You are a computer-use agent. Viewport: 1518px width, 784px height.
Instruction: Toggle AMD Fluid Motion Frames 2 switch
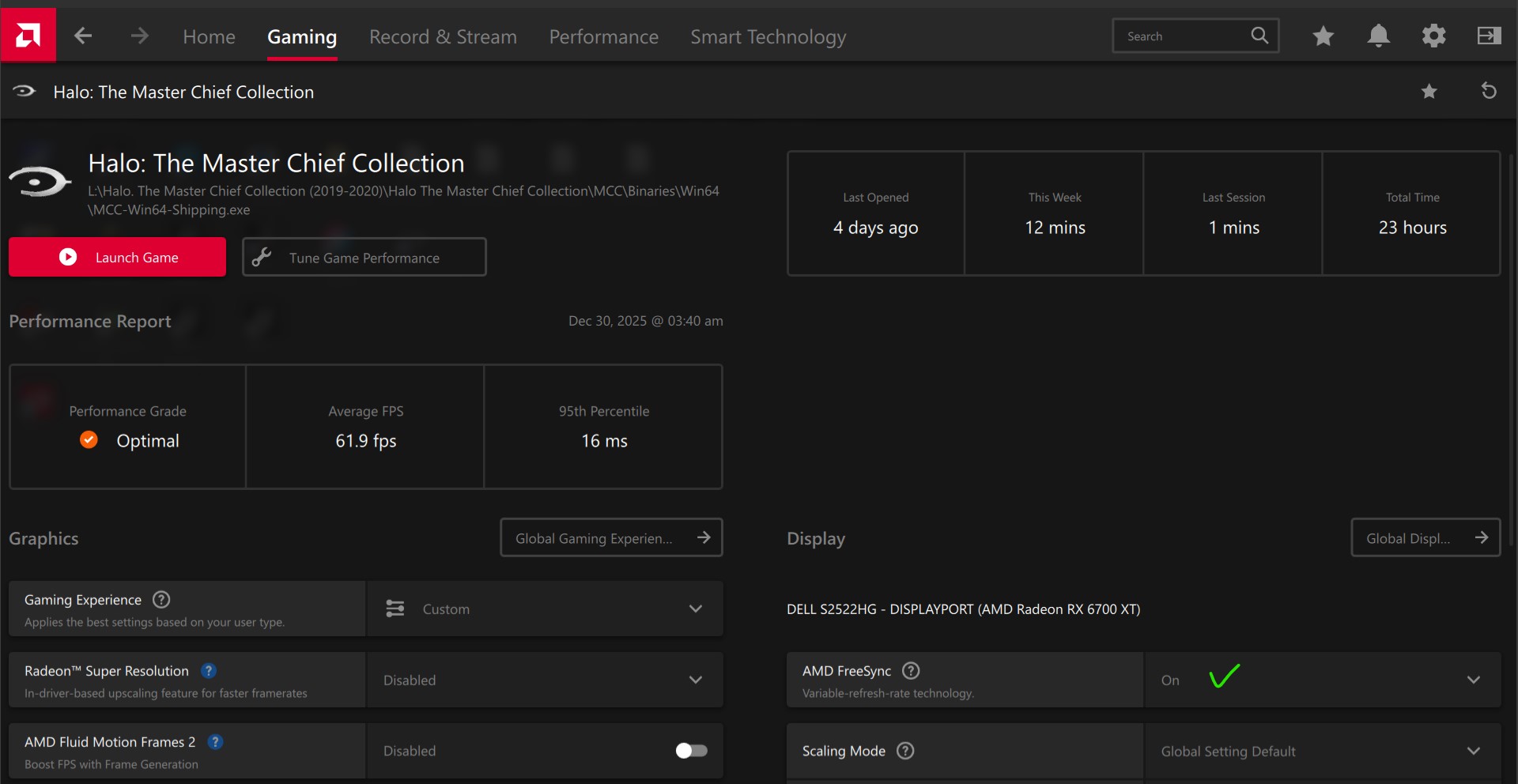click(x=692, y=751)
